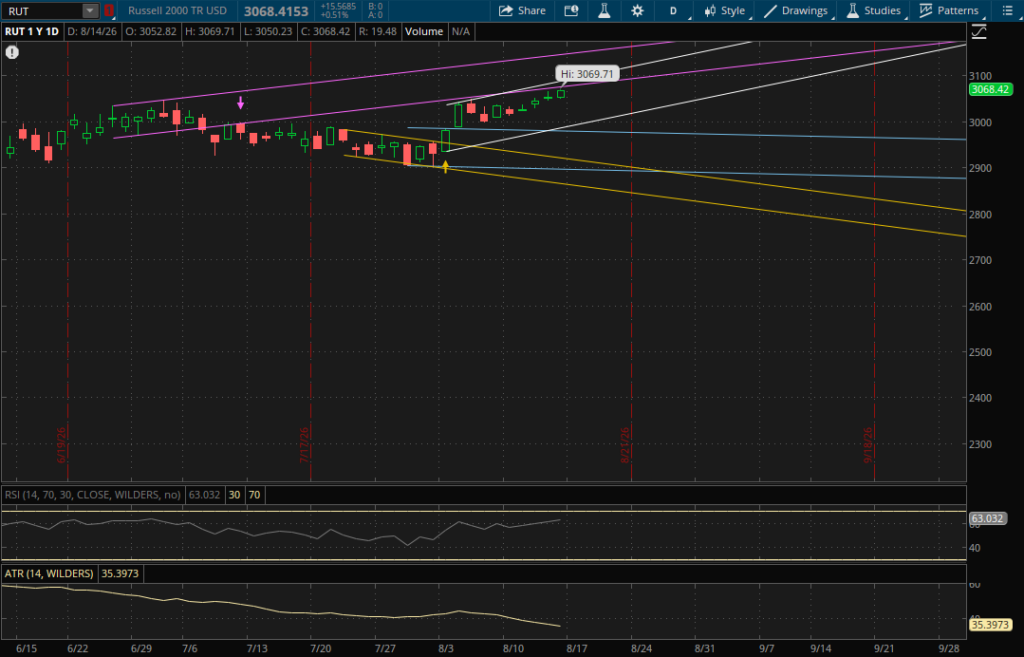Click the RSI 70 overbought level label
The image size is (1024, 657).
[x=254, y=494]
